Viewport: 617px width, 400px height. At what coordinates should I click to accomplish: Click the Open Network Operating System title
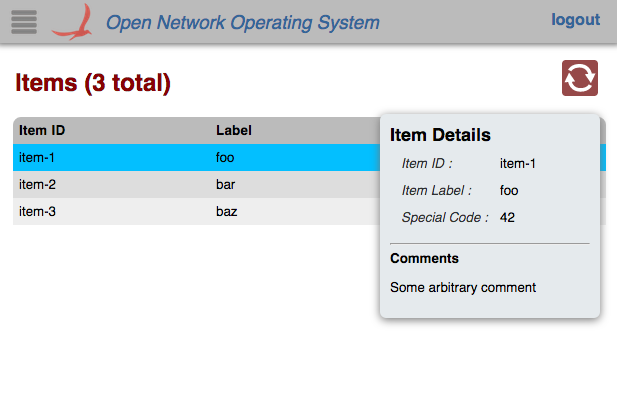(243, 22)
